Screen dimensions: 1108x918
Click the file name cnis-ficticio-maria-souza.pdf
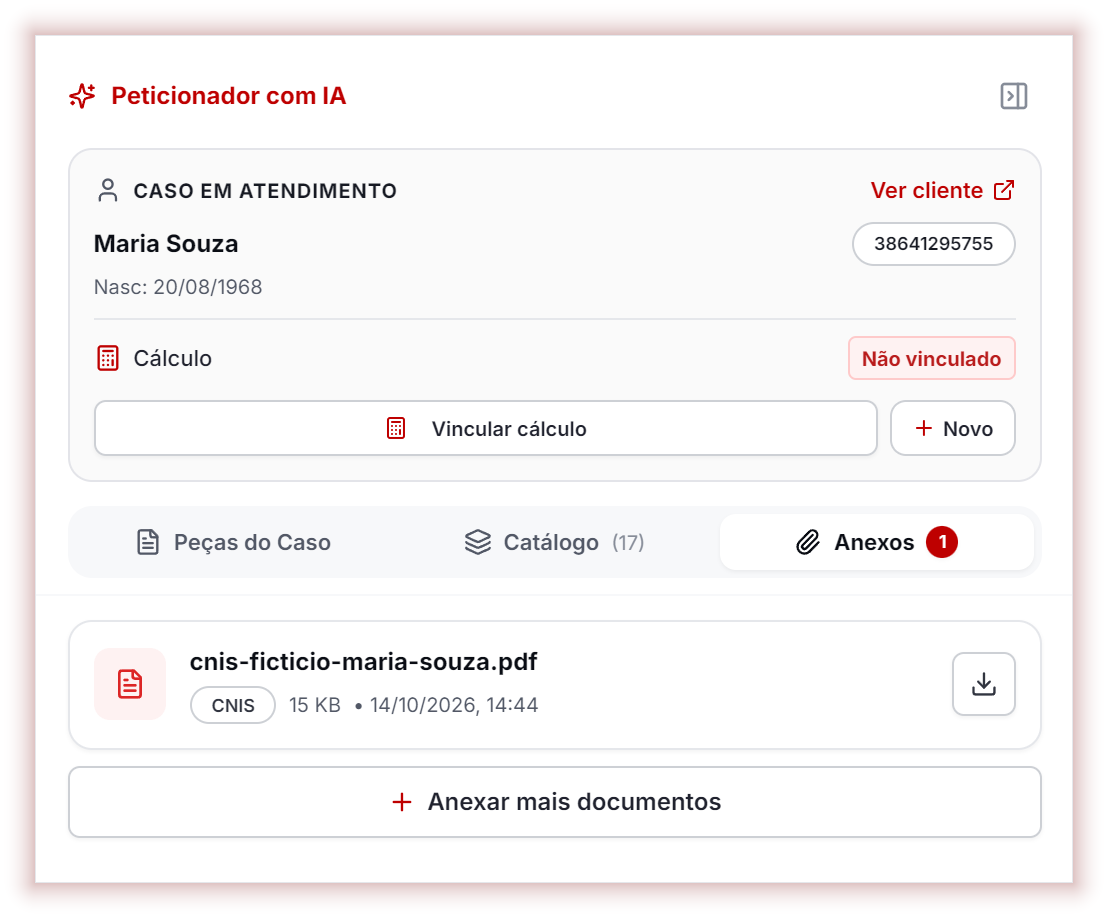tap(363, 662)
